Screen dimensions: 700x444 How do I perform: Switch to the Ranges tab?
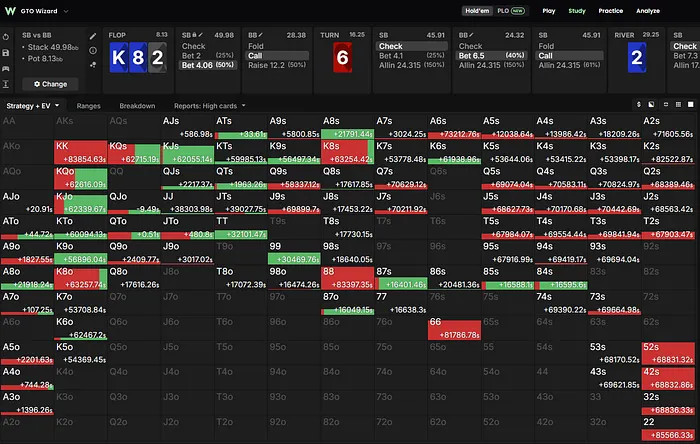point(88,106)
